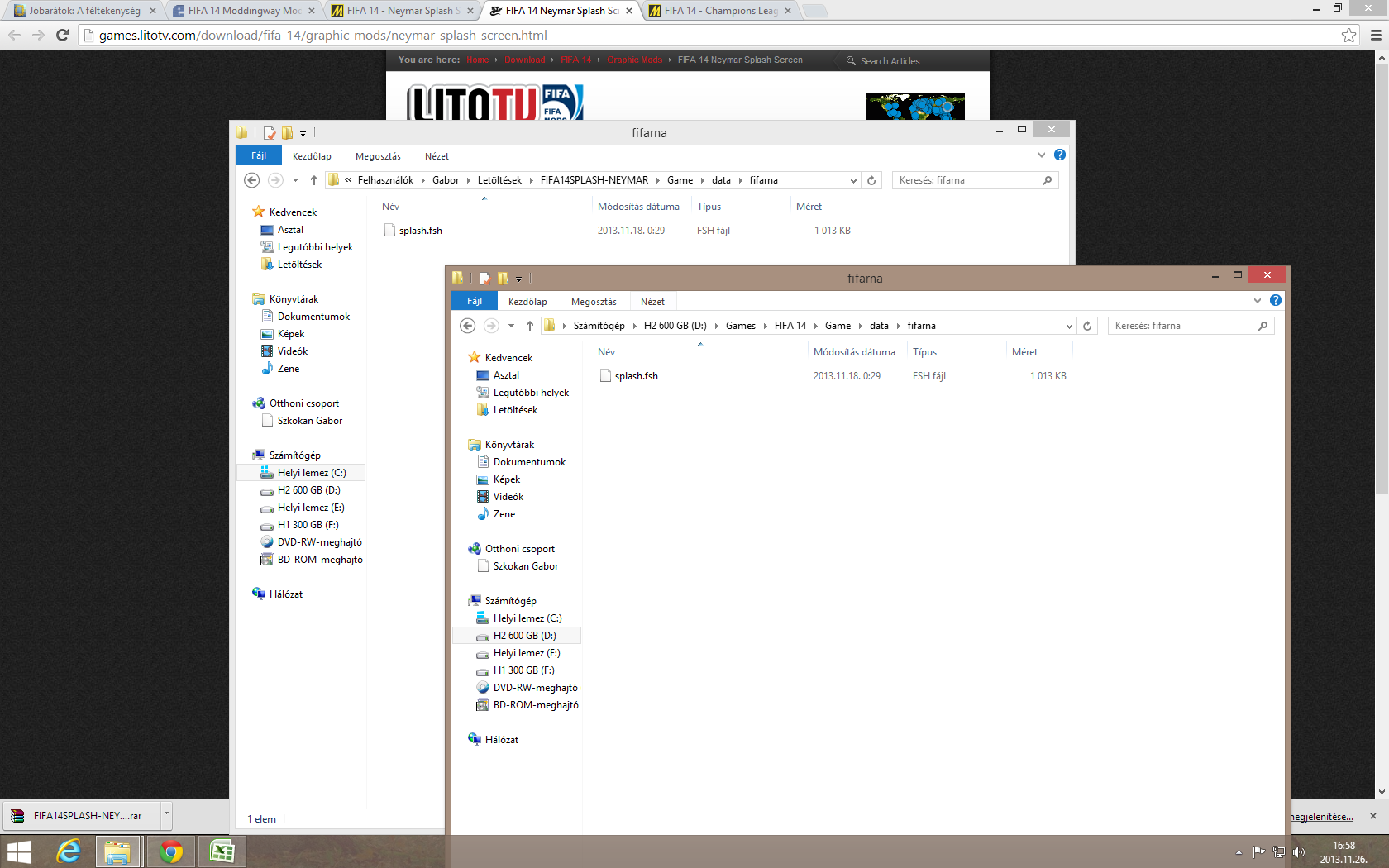Click the volume icon in system tray
1389x868 pixels.
1298,852
